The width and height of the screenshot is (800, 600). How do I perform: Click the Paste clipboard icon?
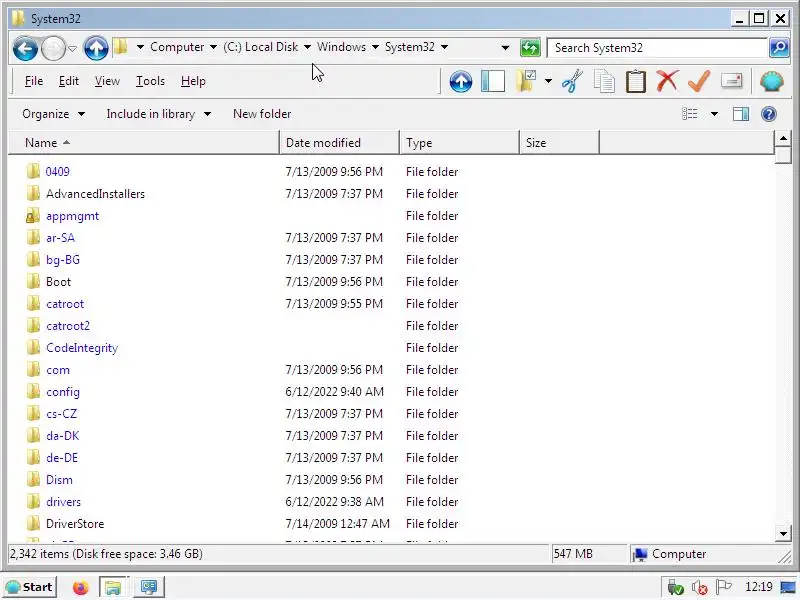point(636,82)
